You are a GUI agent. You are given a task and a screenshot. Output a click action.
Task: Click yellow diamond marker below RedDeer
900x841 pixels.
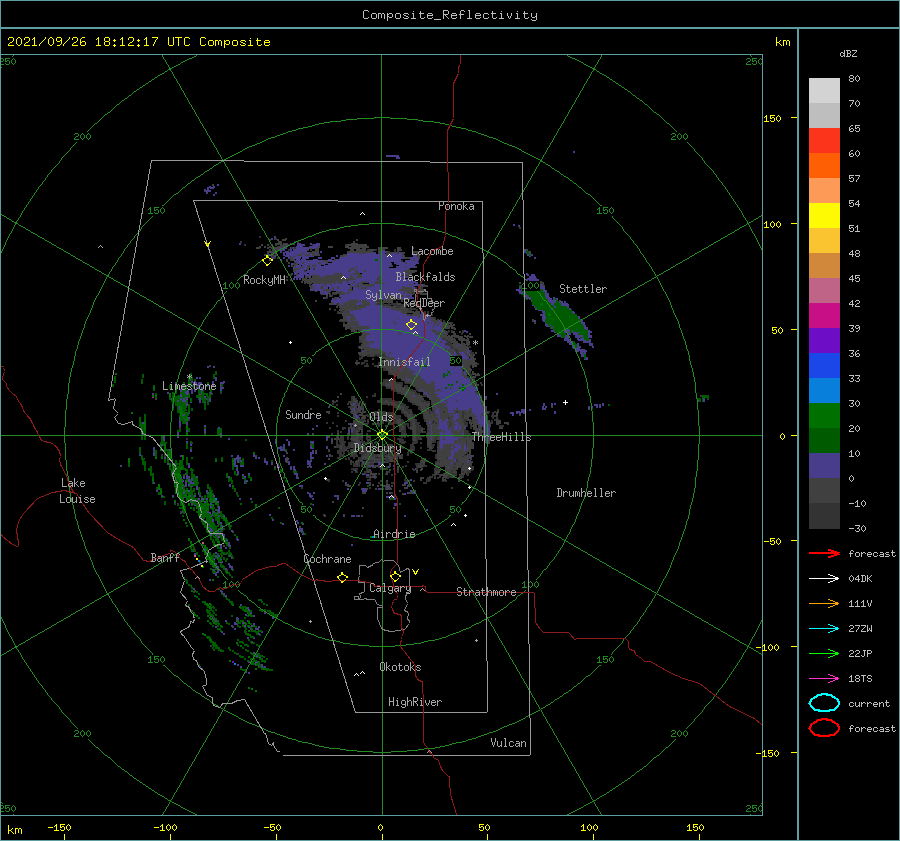coord(411,325)
